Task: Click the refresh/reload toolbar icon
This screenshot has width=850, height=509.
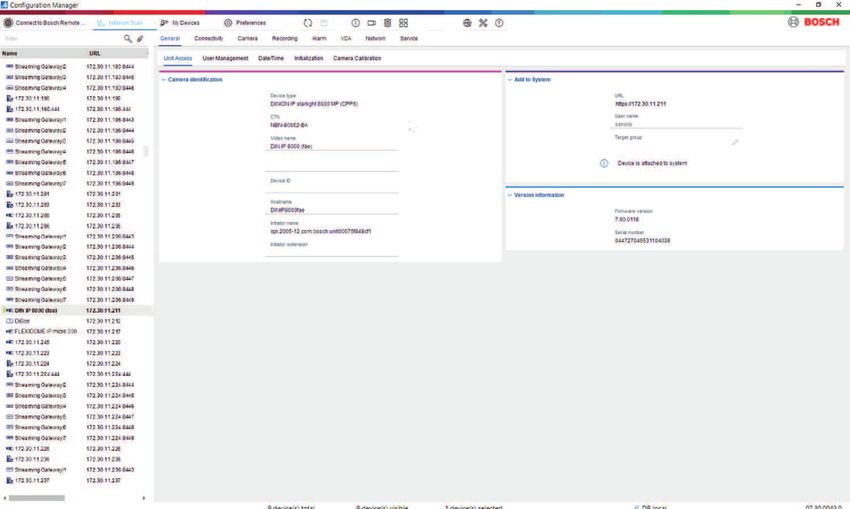Action: point(308,23)
